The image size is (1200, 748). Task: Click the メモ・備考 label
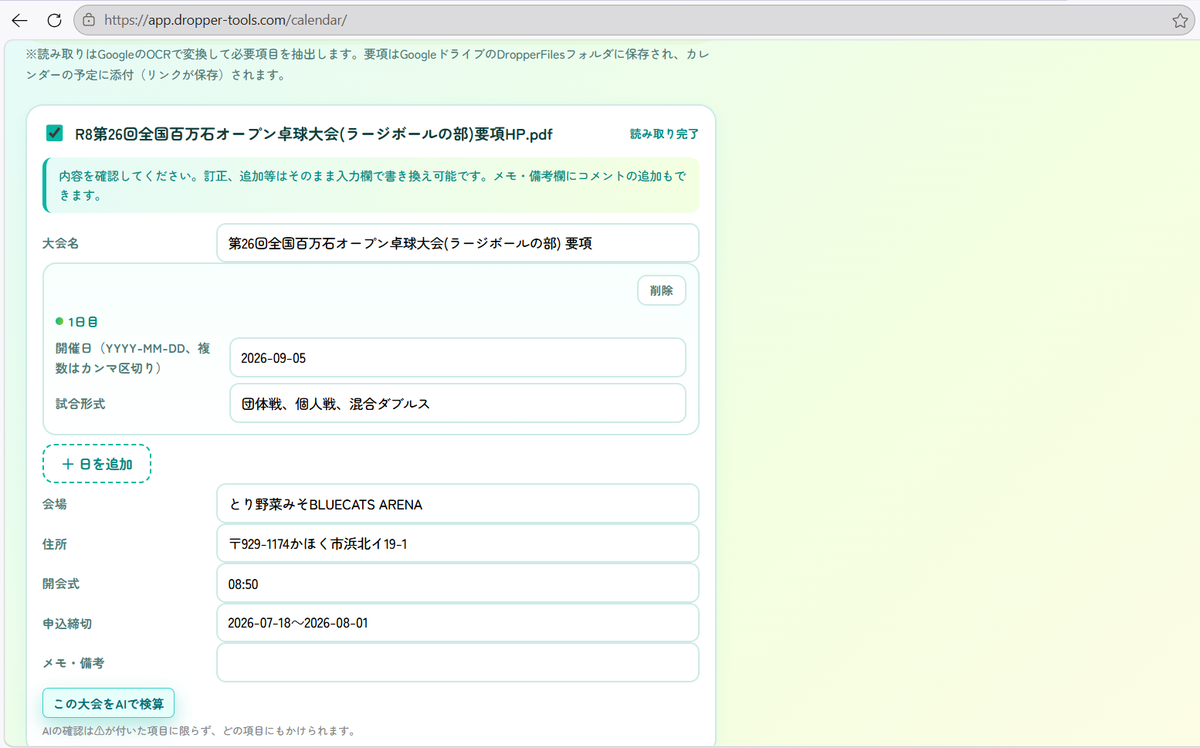click(73, 663)
